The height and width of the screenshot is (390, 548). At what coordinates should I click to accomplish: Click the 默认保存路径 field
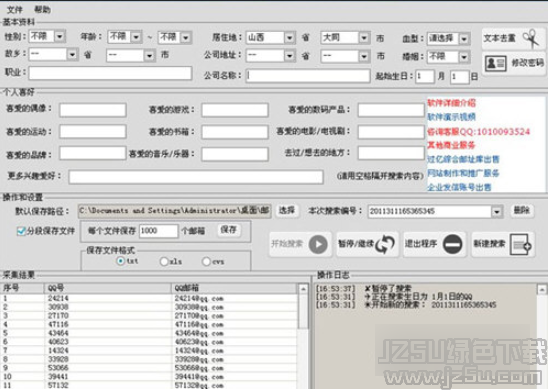tap(174, 211)
